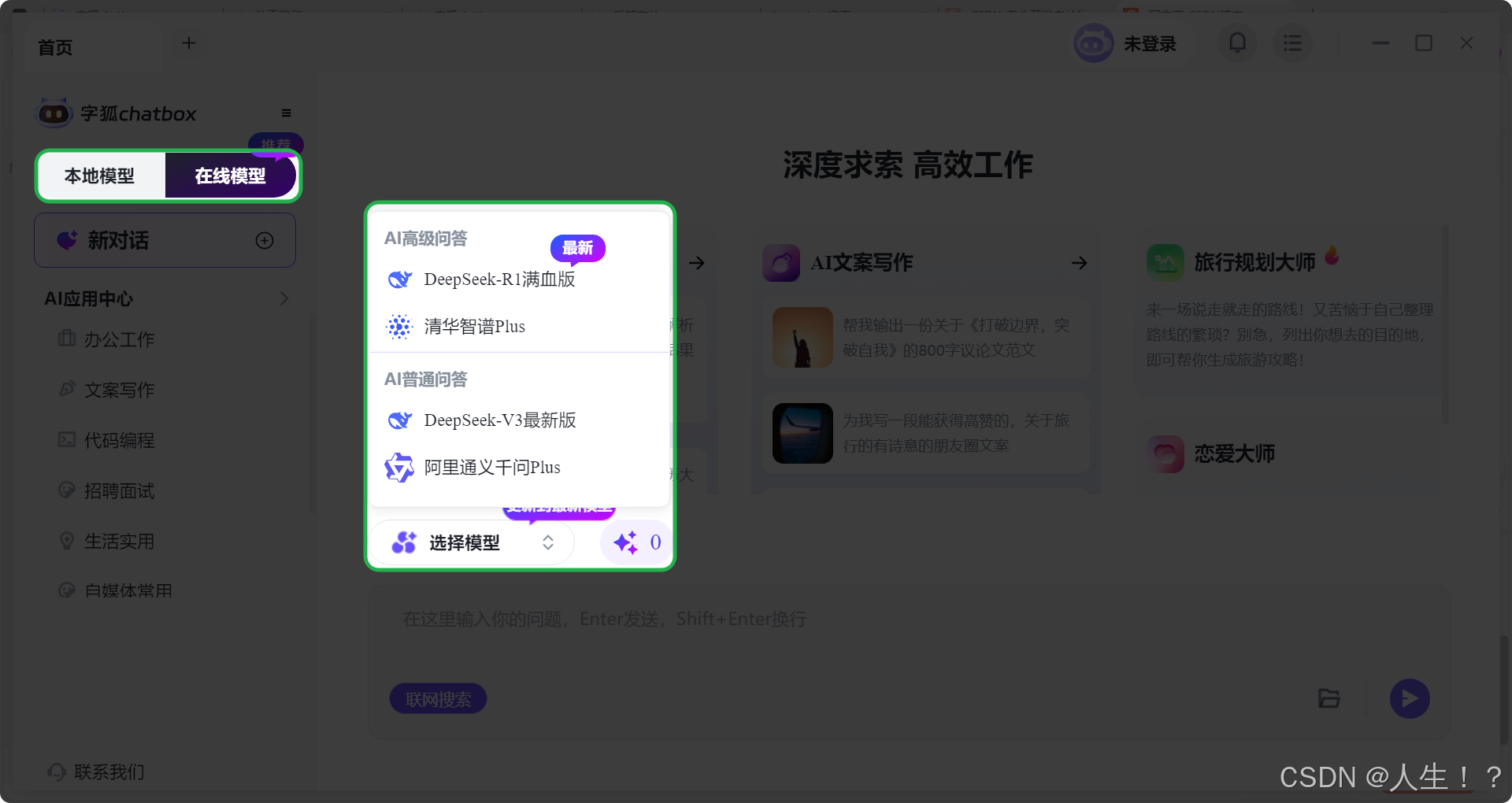This screenshot has height=803, width=1512.
Task: Click the AI高级问答 section heading
Action: [425, 239]
